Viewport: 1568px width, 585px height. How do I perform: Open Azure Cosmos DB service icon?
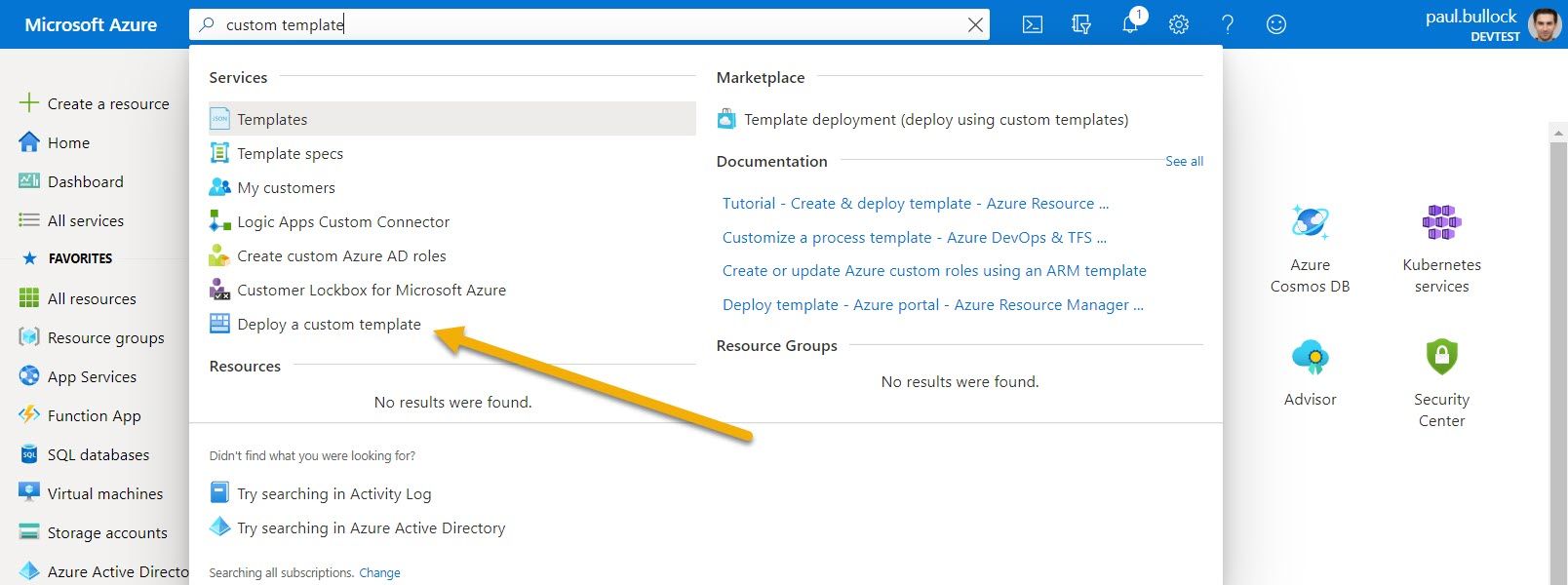1310,224
